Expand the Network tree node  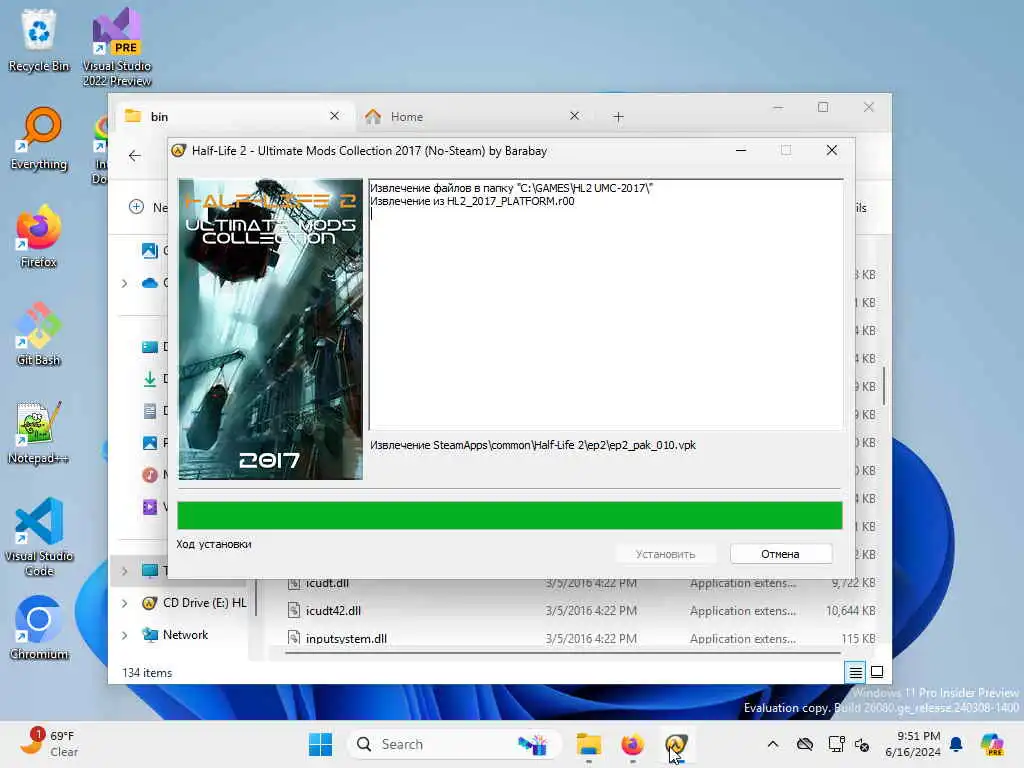(125, 635)
